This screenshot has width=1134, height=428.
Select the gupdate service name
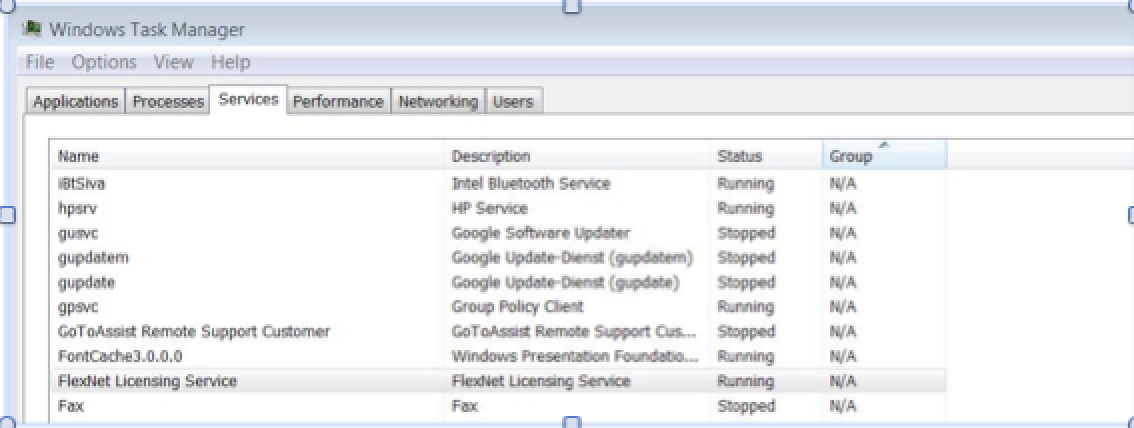coord(86,282)
